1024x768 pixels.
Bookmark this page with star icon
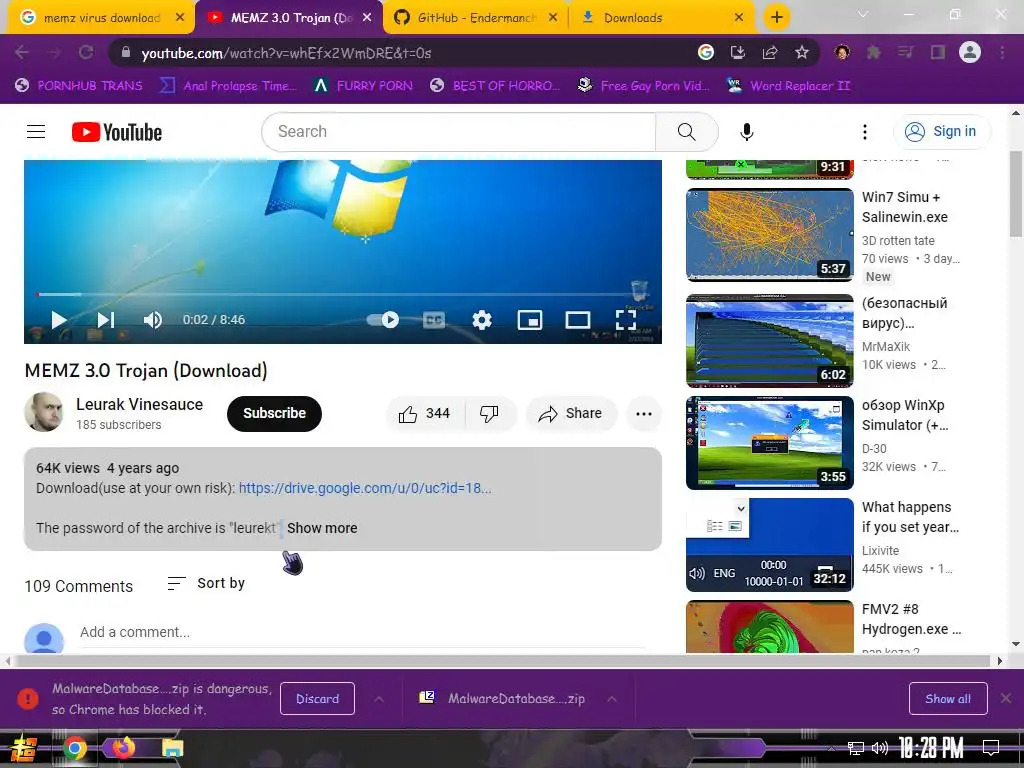(x=802, y=52)
